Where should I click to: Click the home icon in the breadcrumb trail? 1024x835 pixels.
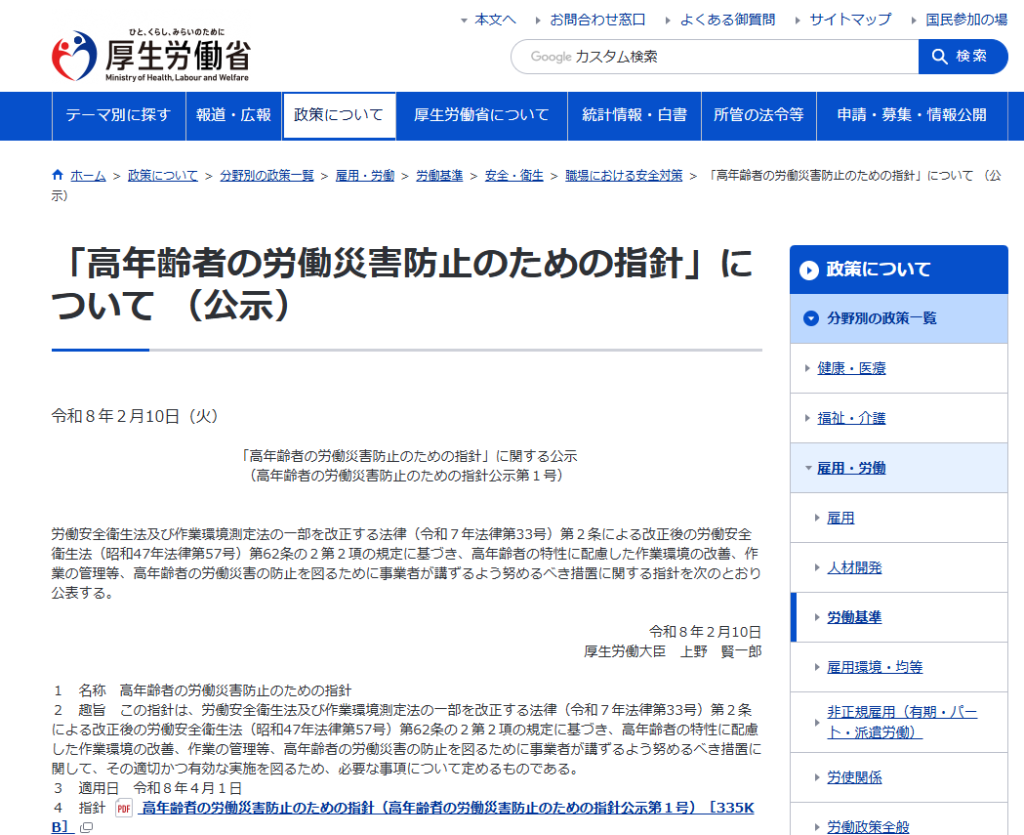[x=58, y=173]
